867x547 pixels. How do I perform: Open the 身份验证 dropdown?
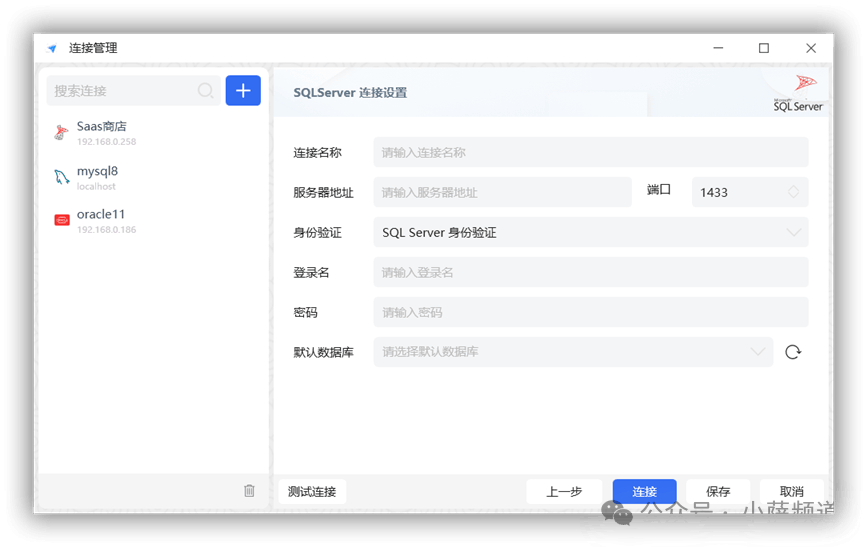click(590, 232)
